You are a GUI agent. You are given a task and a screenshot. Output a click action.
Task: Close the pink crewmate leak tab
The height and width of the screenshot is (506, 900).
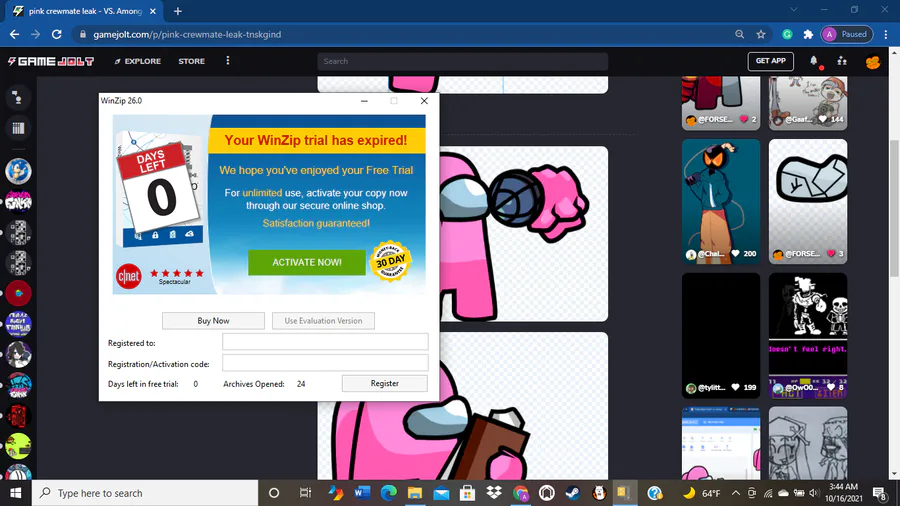click(x=153, y=11)
